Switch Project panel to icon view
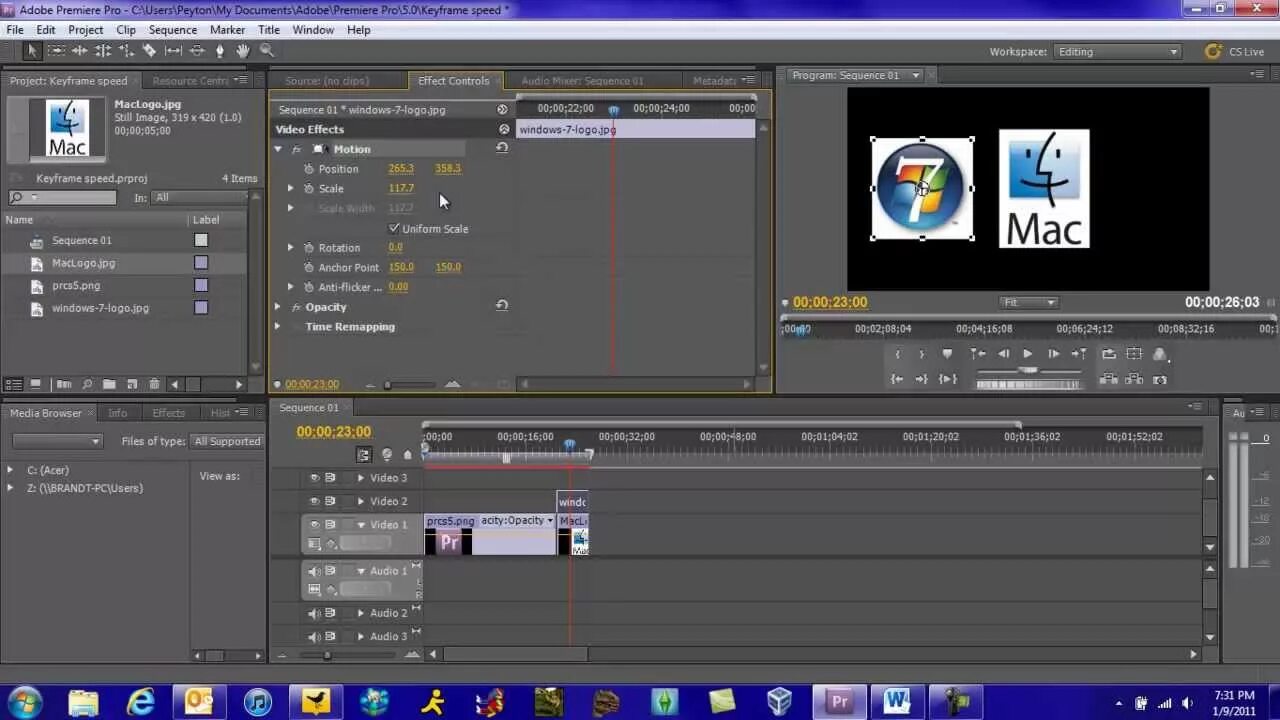This screenshot has width=1280, height=720. (x=36, y=384)
